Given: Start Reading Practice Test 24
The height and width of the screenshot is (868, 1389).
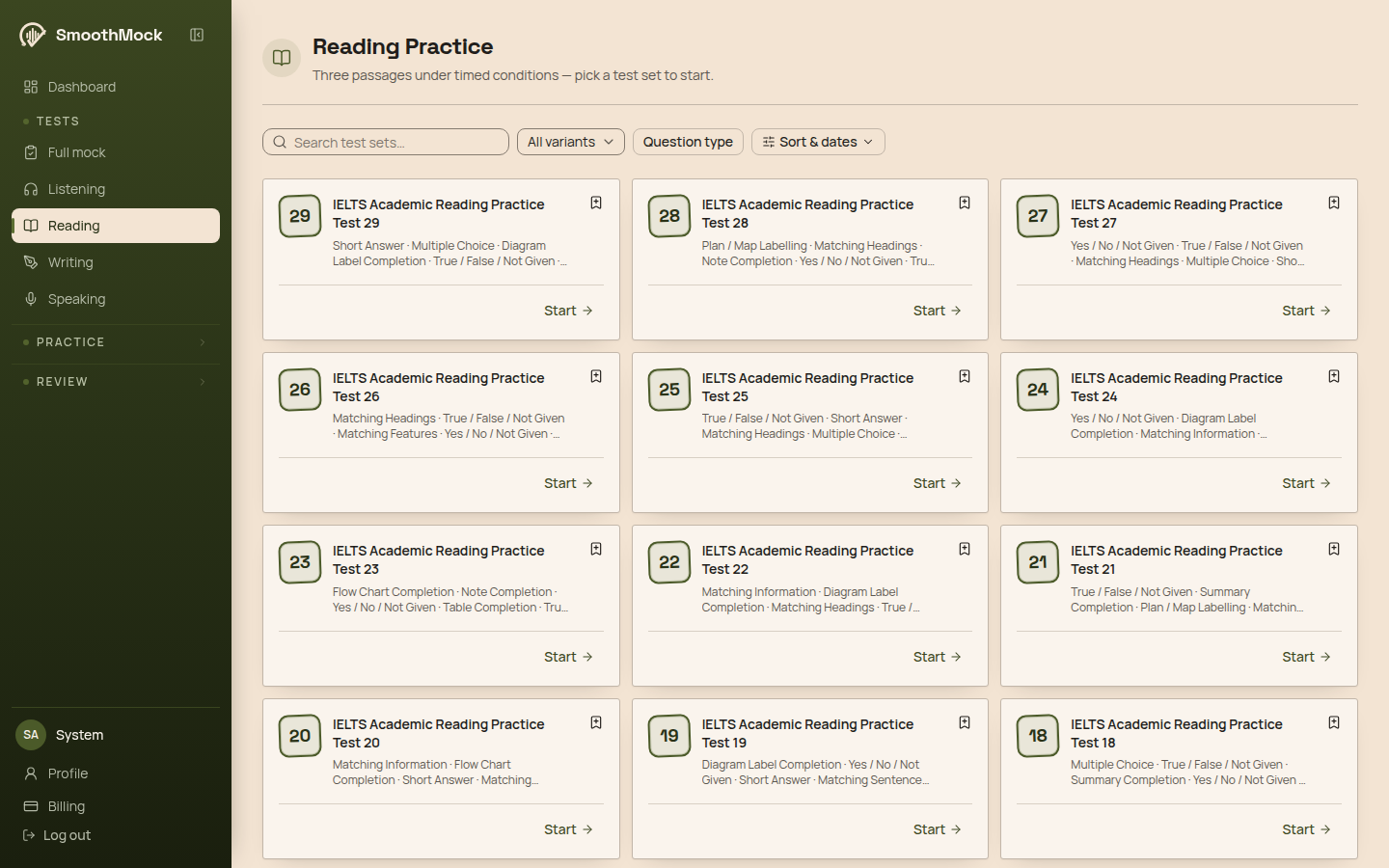Looking at the screenshot, I should point(1306,483).
